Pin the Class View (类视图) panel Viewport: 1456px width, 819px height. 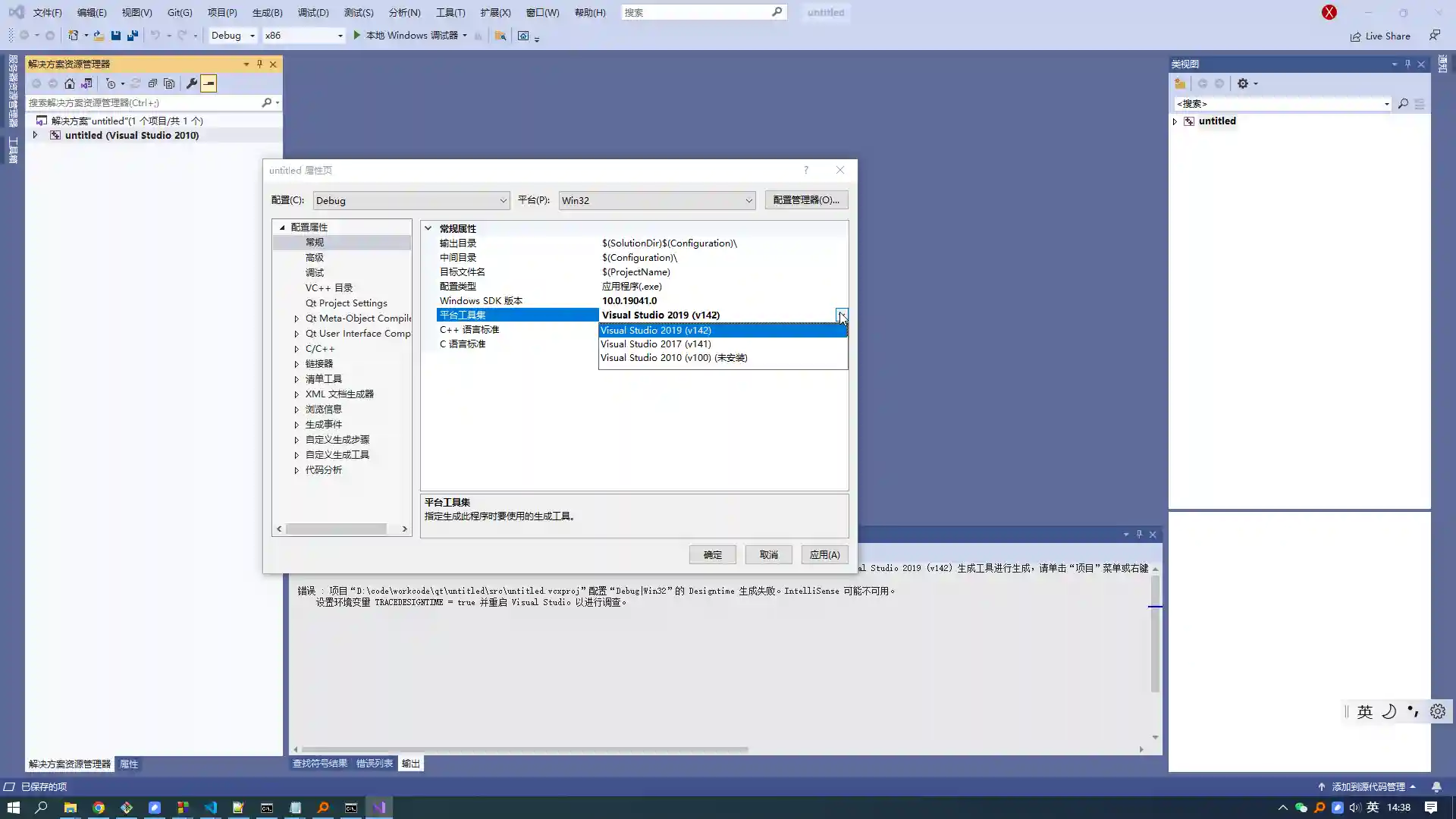point(1407,64)
